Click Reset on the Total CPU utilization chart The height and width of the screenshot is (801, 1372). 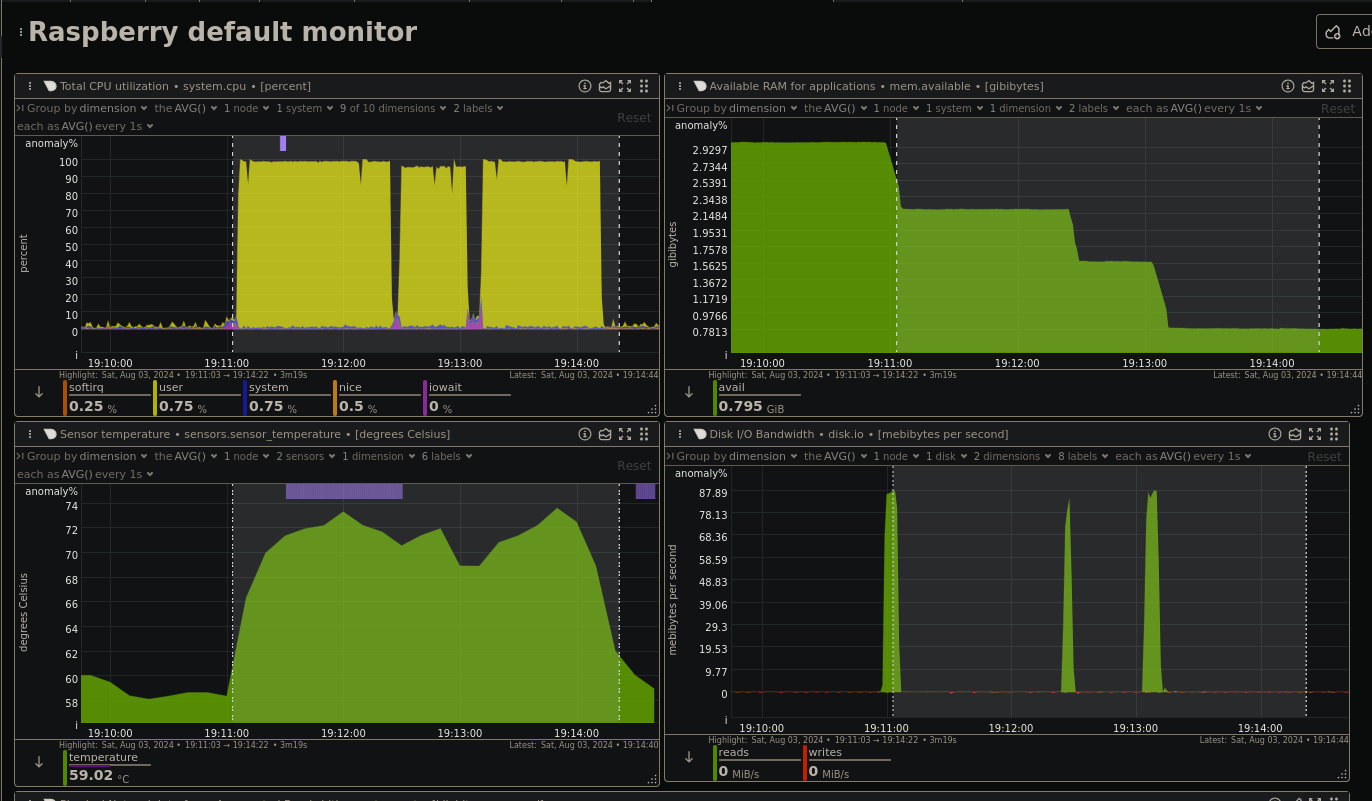tap(634, 118)
